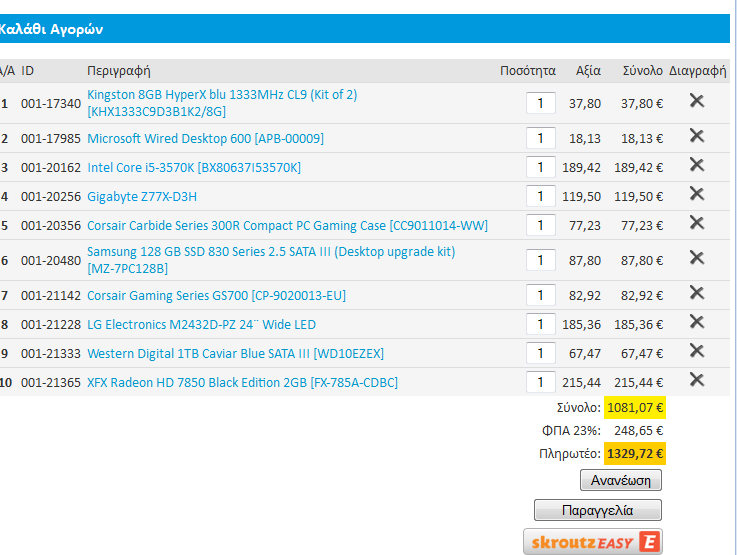The image size is (737, 555).
Task: Select row total 189,42 €
Action: tap(638, 168)
